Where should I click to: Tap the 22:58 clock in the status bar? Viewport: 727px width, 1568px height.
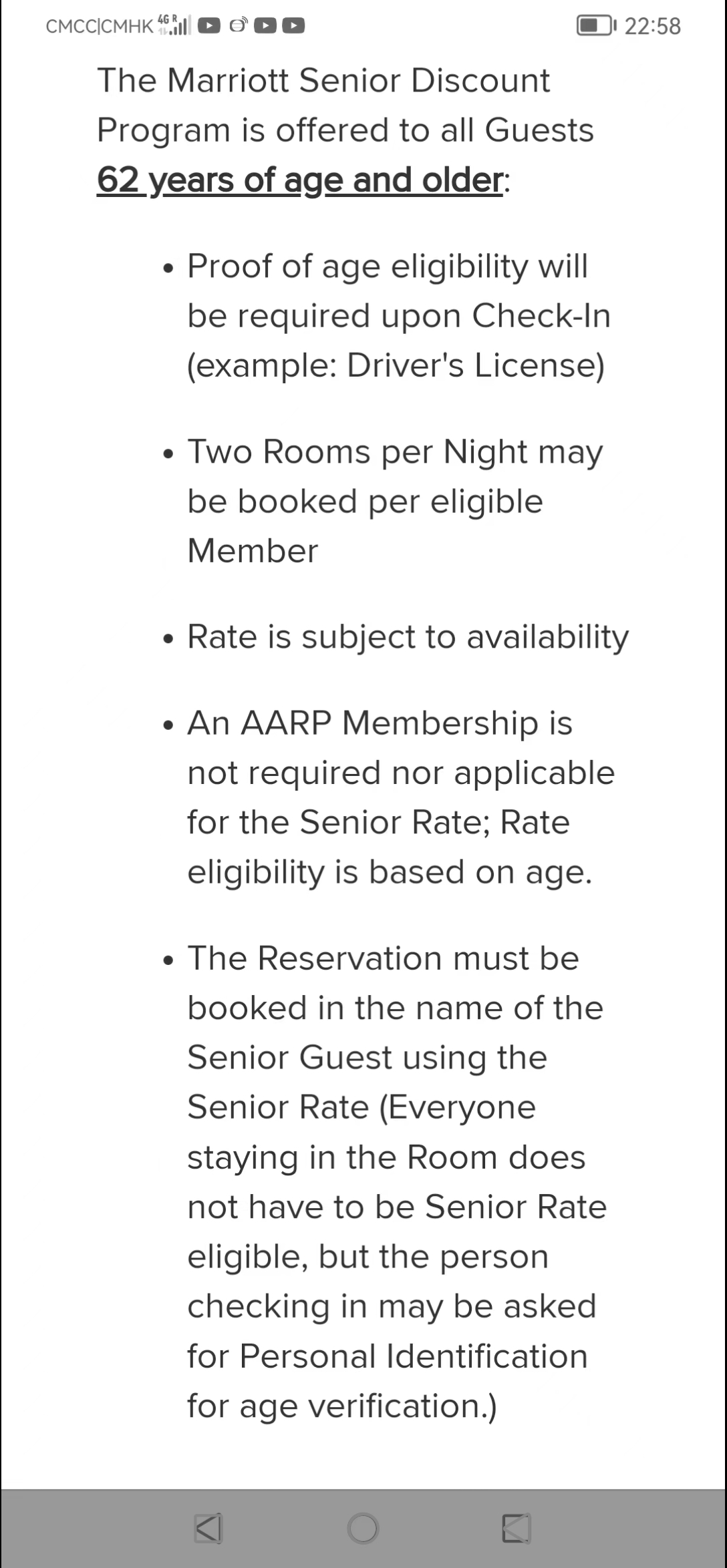coord(652,26)
